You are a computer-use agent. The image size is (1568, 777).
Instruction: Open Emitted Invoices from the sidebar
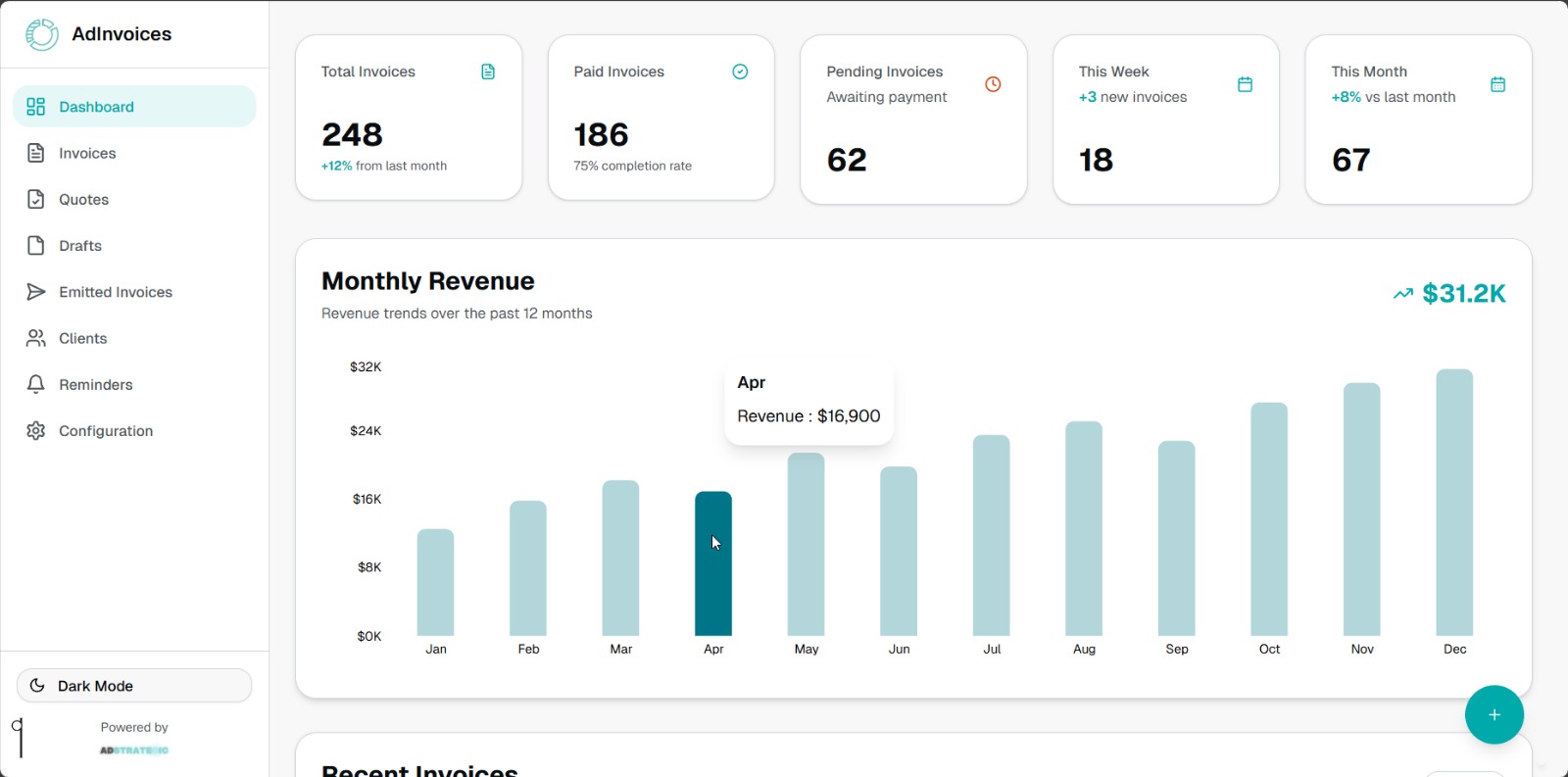(115, 292)
